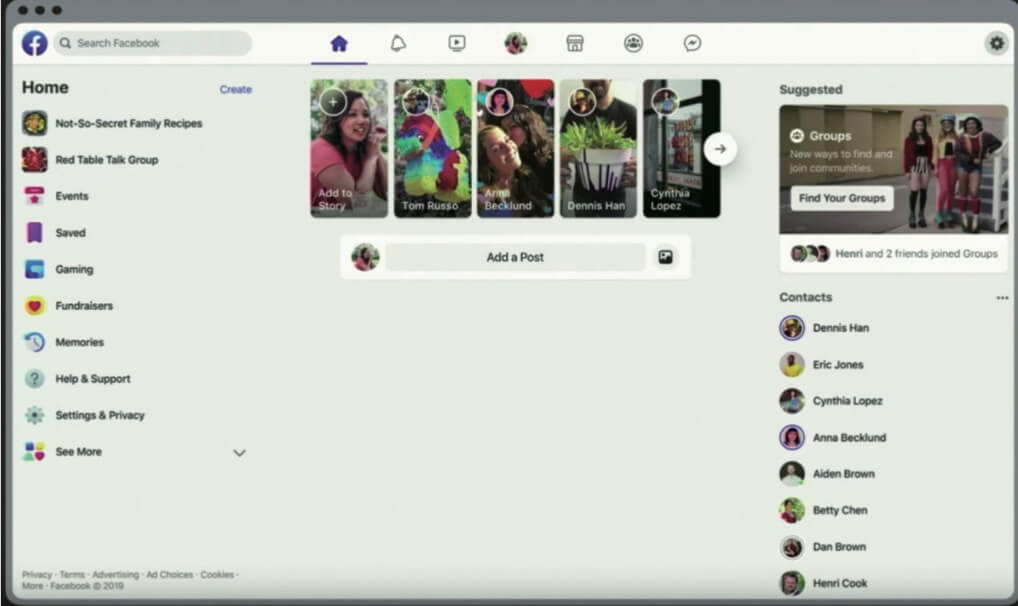Show more stories with the arrow button

coord(720,149)
